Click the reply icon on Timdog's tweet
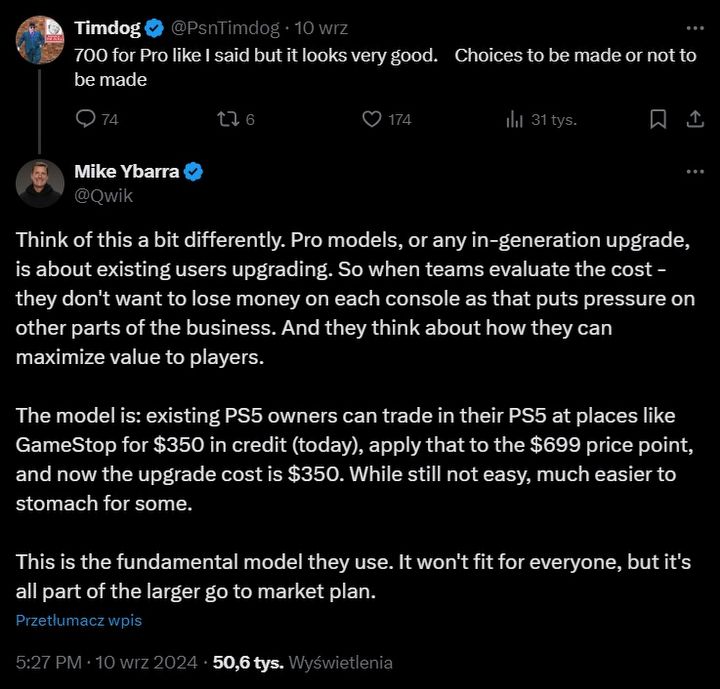Image resolution: width=720 pixels, height=689 pixels. pos(86,119)
